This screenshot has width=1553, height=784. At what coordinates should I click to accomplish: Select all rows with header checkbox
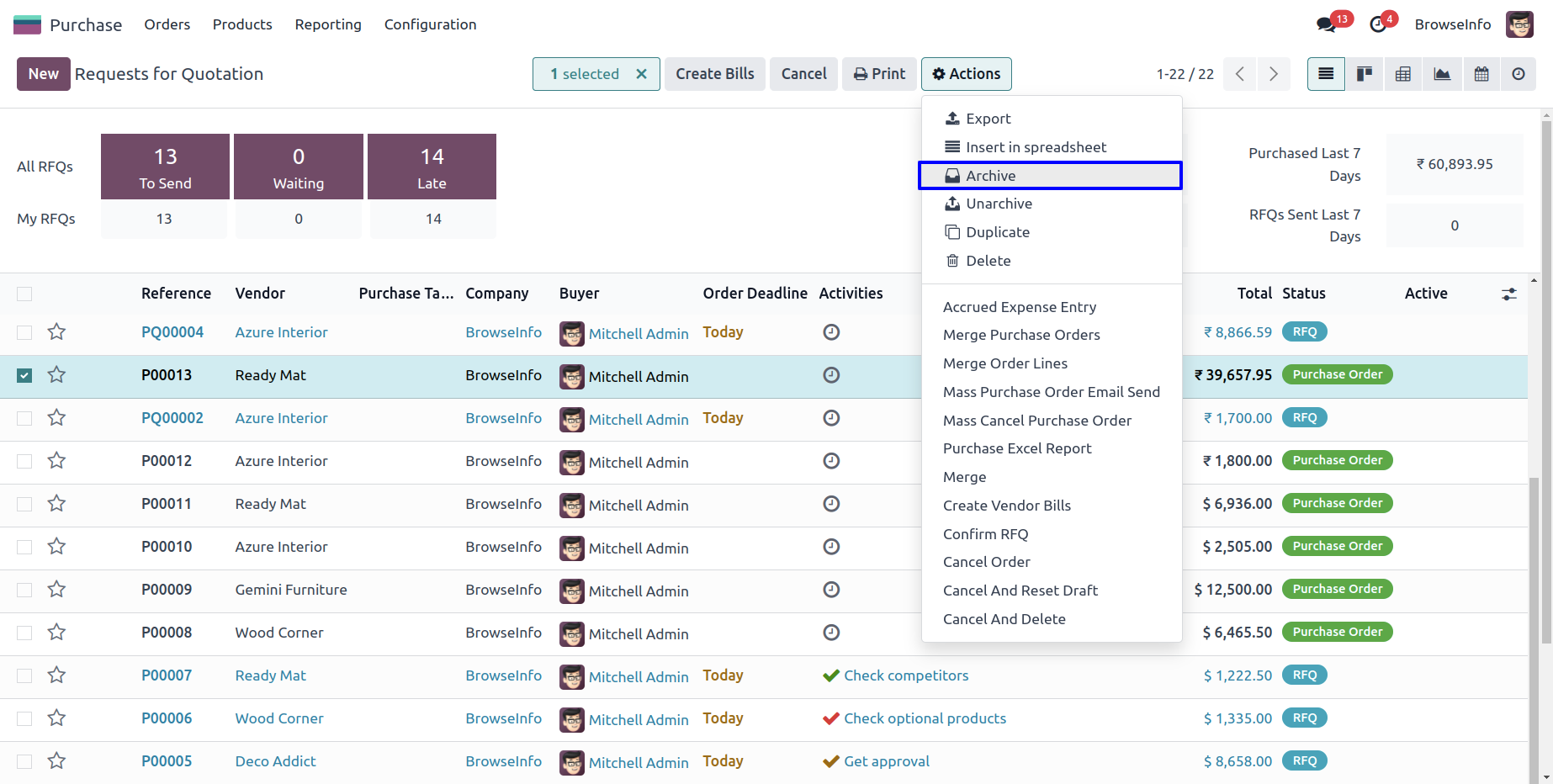[24, 294]
